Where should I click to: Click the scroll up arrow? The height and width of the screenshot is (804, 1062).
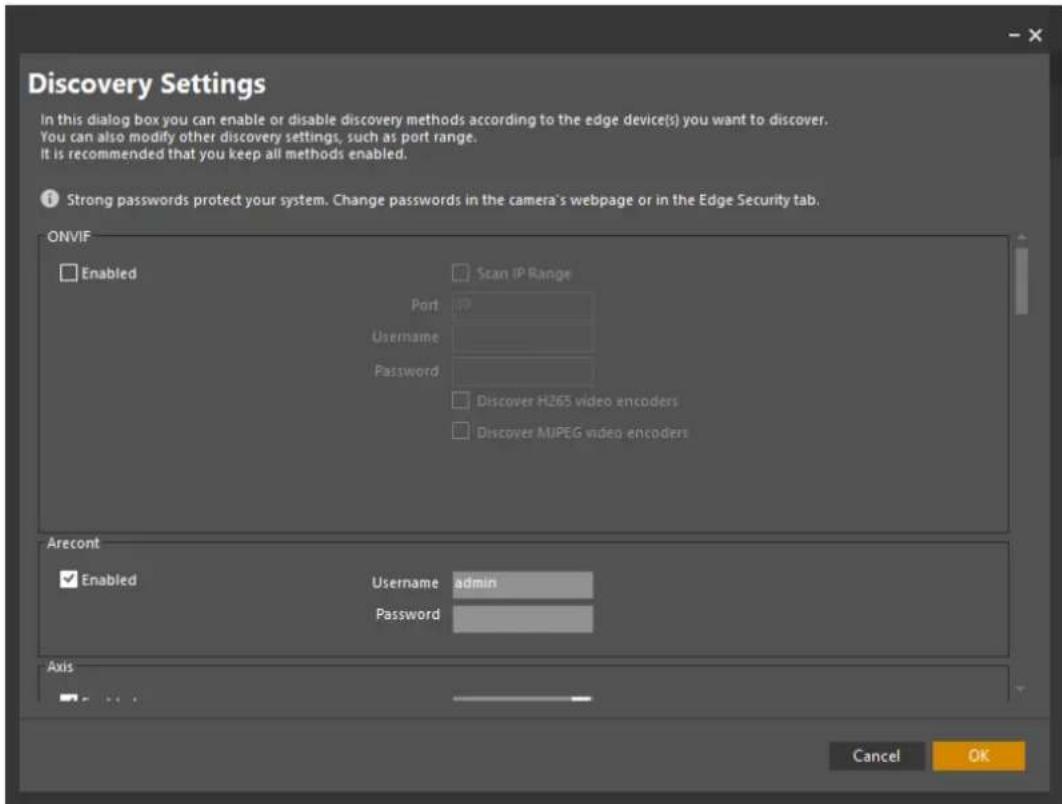coord(1021,238)
